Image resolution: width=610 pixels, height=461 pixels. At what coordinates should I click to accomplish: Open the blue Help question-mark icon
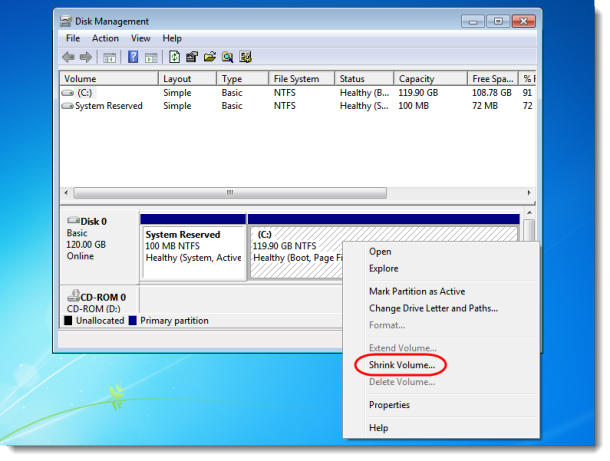coord(133,57)
